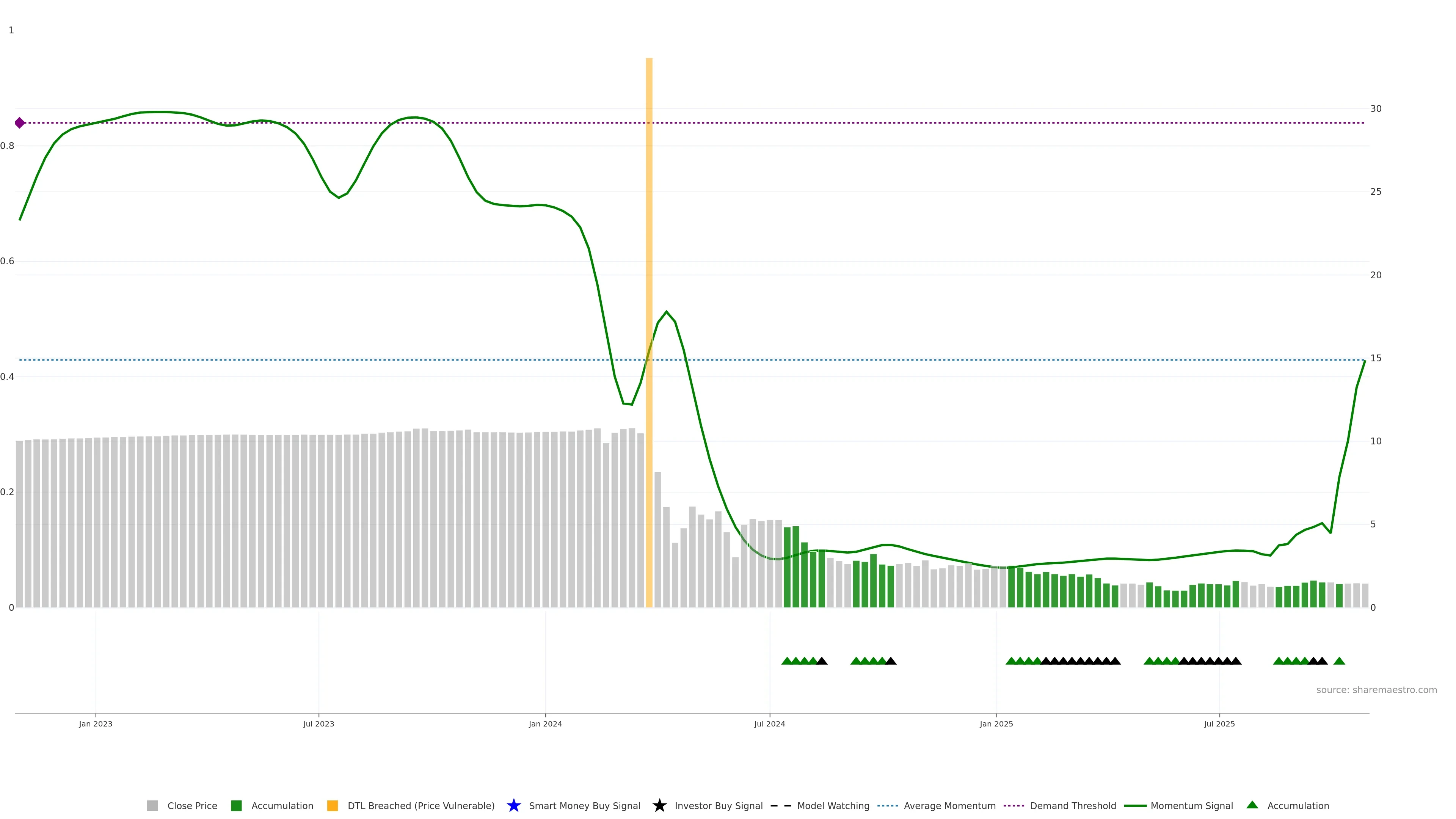Click the last green accumulation triangle marker

[x=1339, y=661]
